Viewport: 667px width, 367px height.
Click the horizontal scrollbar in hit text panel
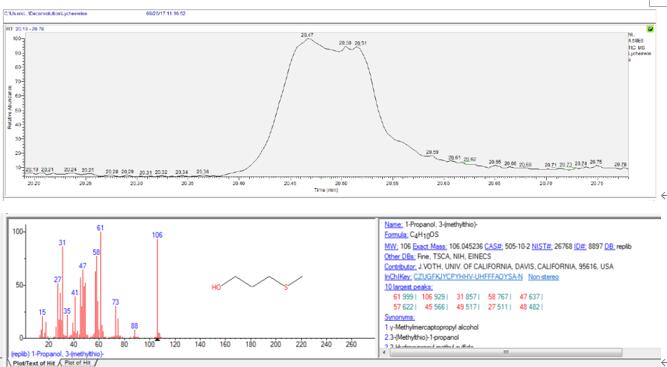coord(505,352)
